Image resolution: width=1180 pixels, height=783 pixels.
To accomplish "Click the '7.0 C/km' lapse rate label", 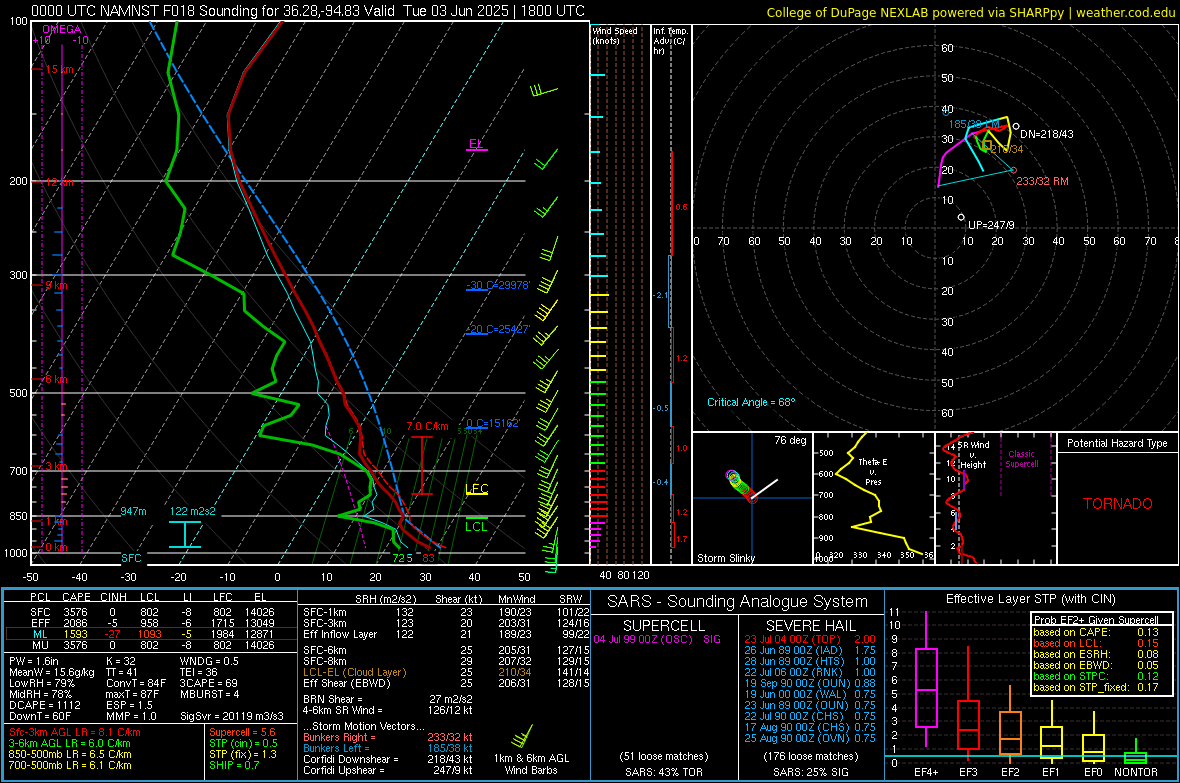I will pyautogui.click(x=427, y=426).
